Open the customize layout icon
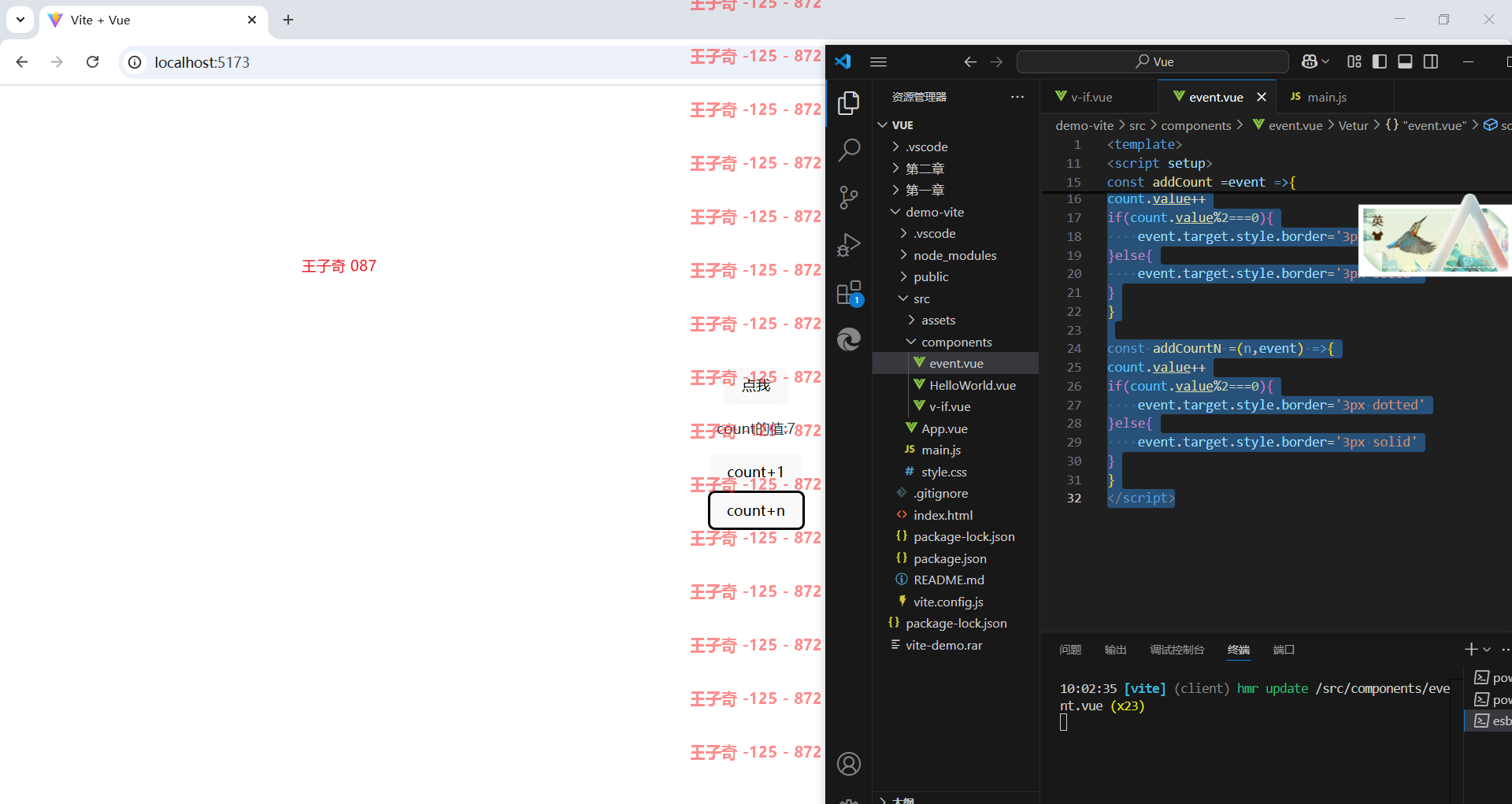Image resolution: width=1512 pixels, height=804 pixels. pos(1354,61)
